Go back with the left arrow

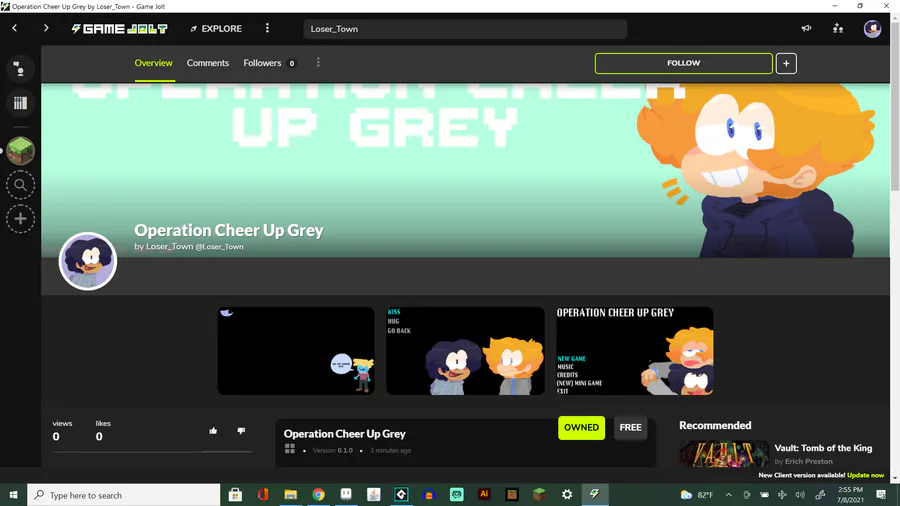click(14, 28)
